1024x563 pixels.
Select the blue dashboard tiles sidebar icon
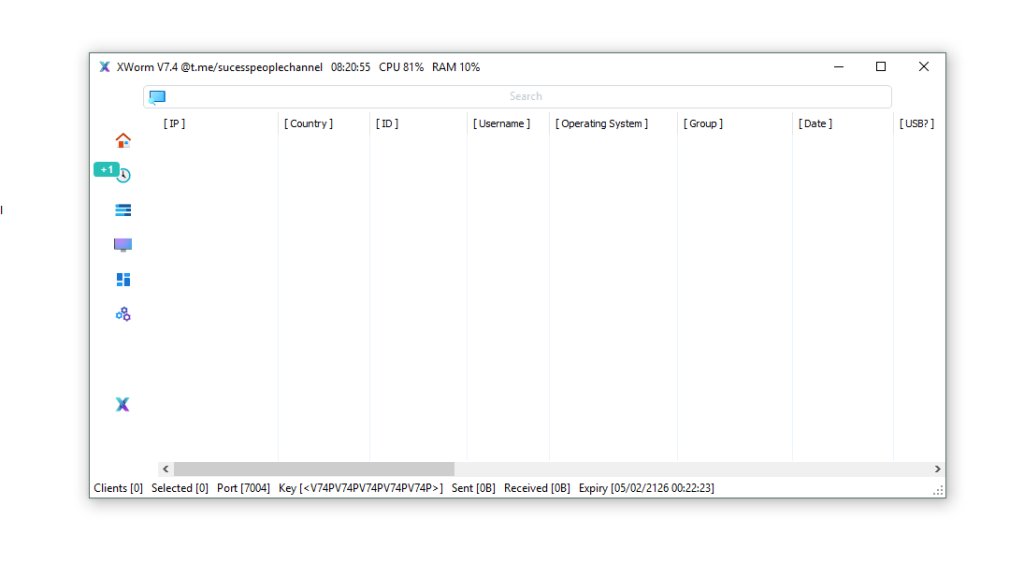(123, 280)
